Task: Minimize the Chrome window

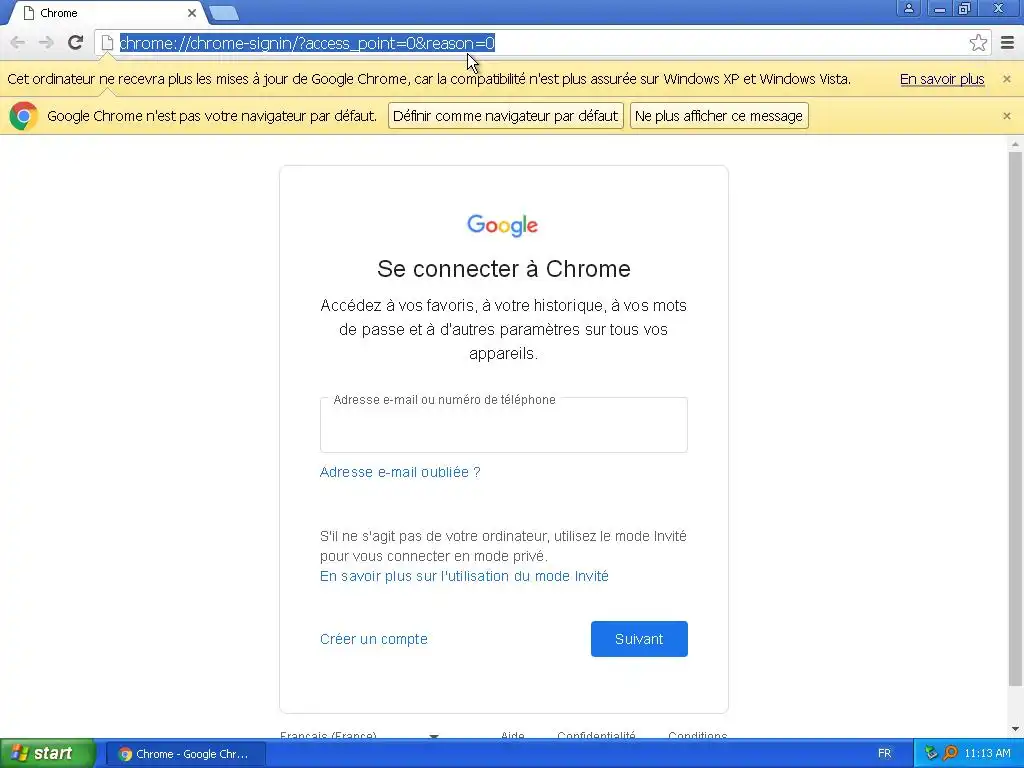Action: [939, 8]
